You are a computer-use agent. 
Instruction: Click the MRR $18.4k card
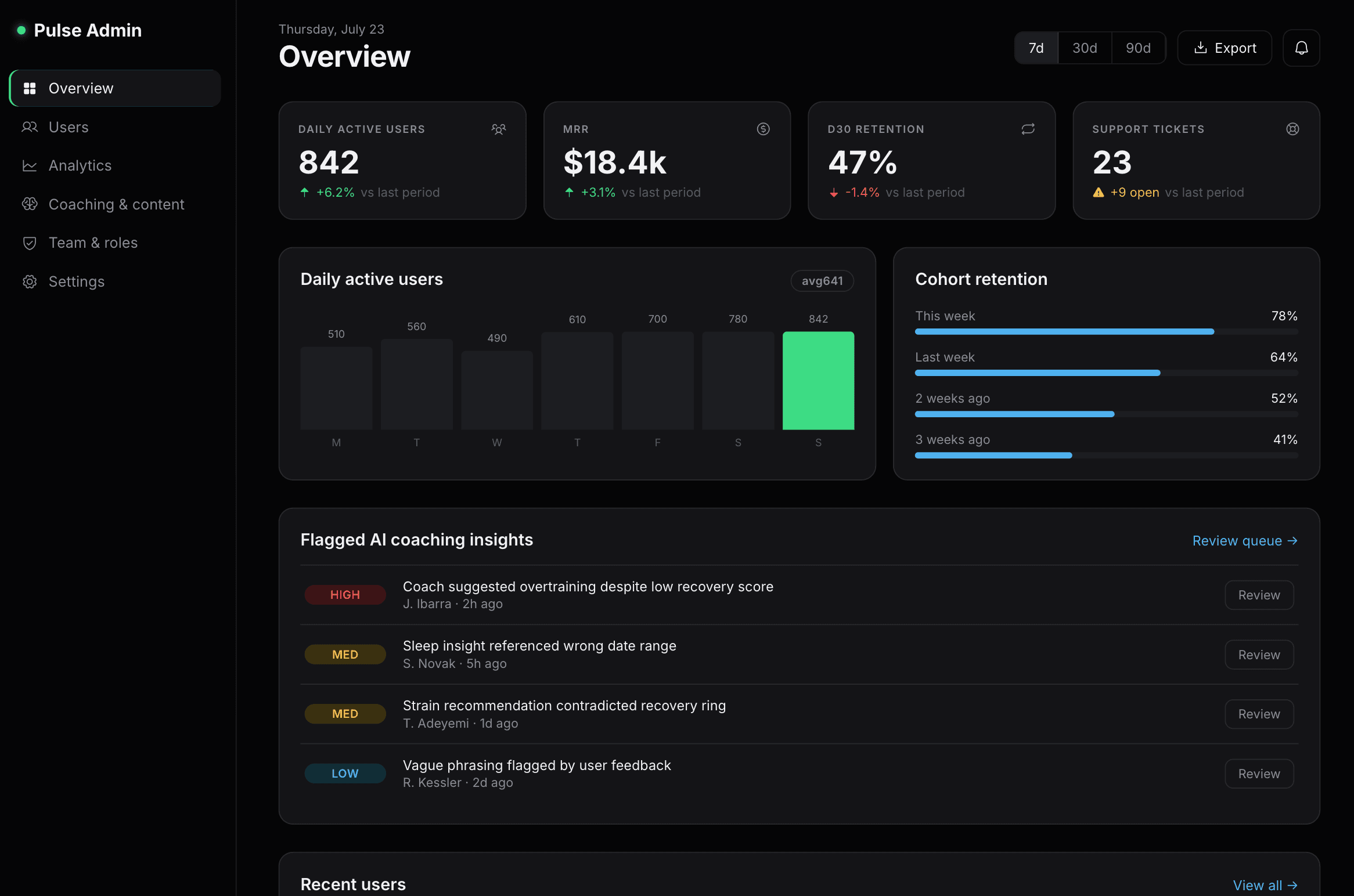coord(667,161)
